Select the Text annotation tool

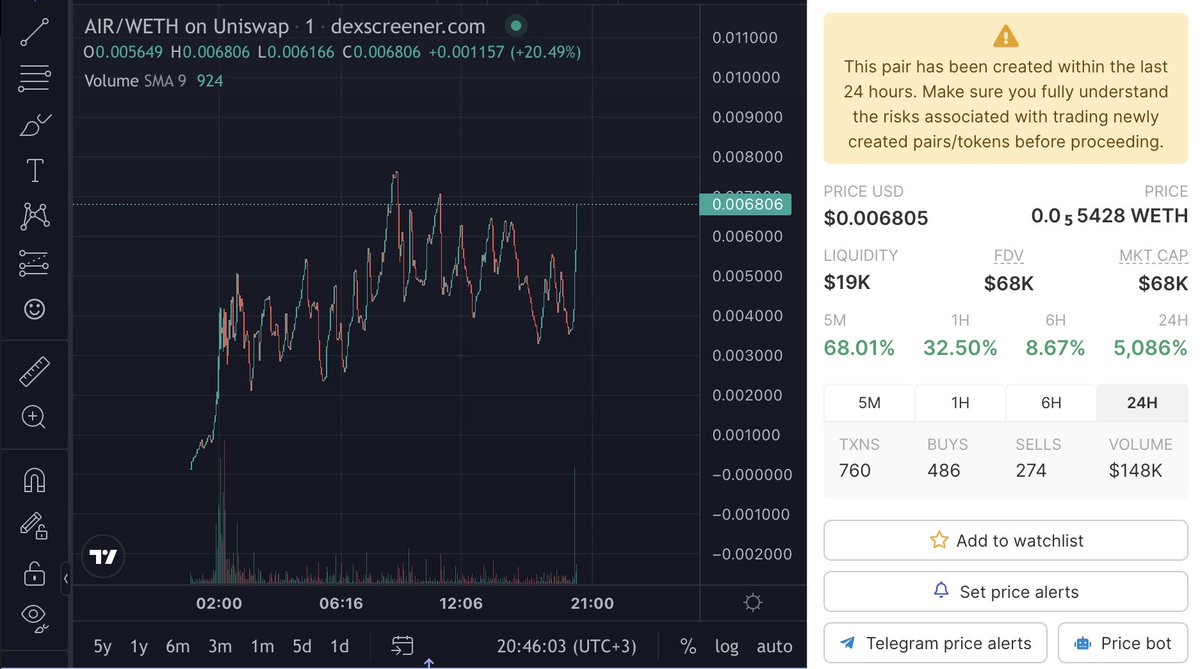pos(35,171)
